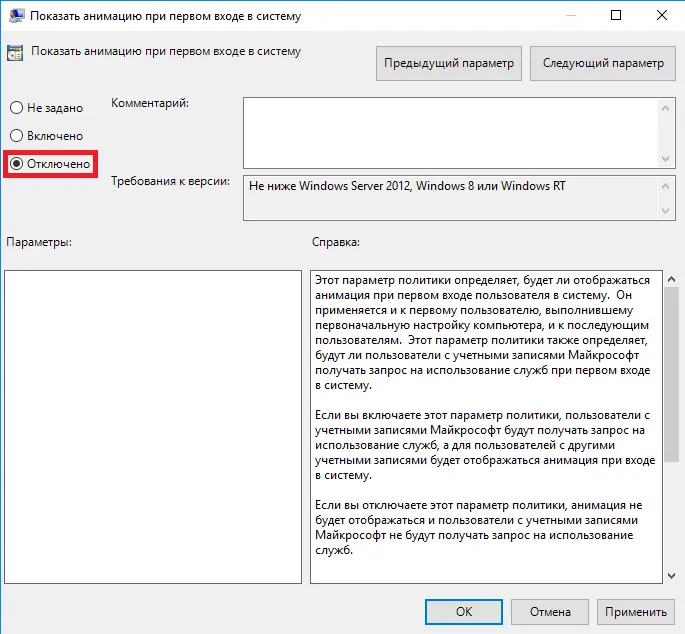
Task: Click the 'Применить' button
Action: coord(636,611)
